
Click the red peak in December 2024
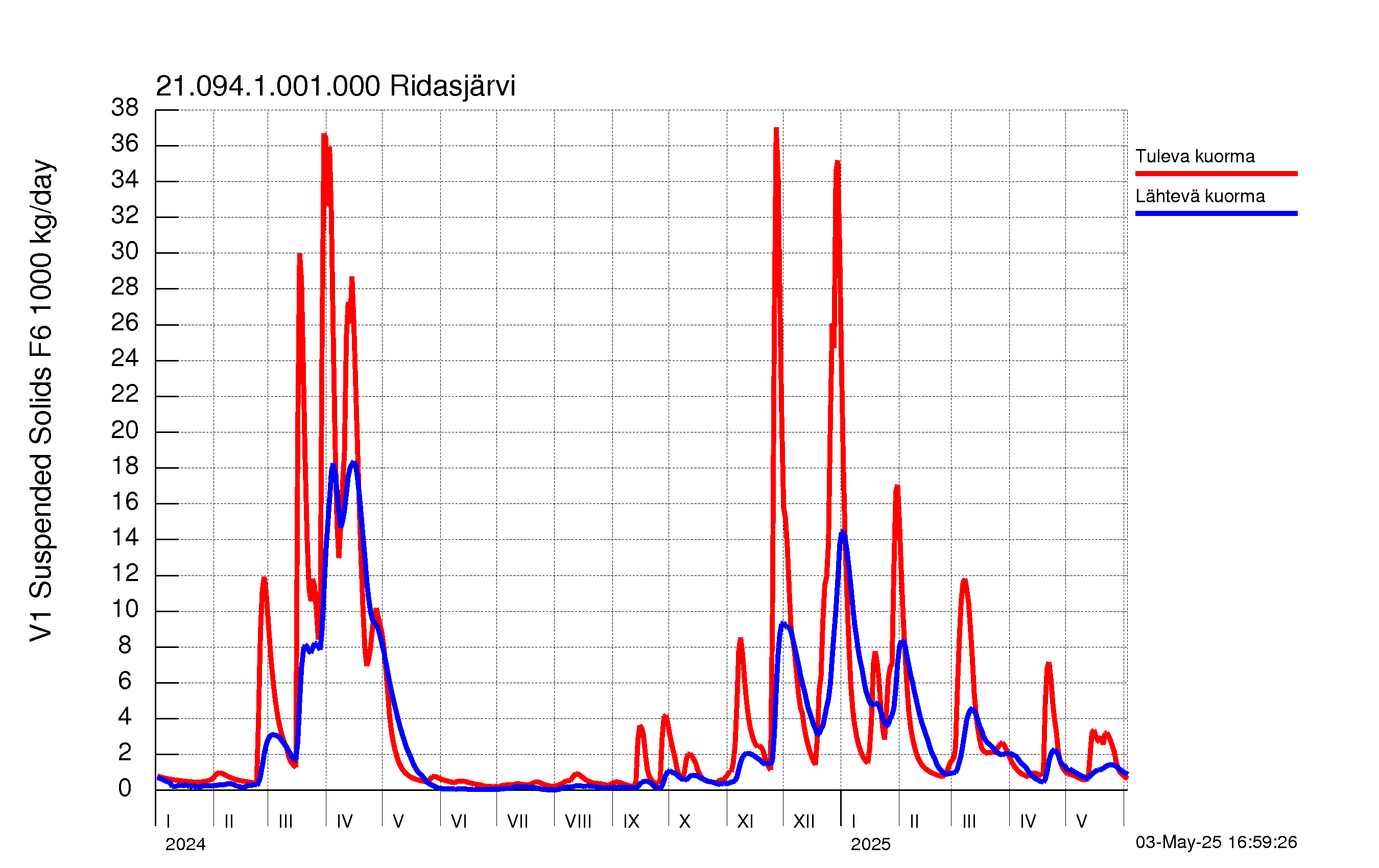coord(776,130)
